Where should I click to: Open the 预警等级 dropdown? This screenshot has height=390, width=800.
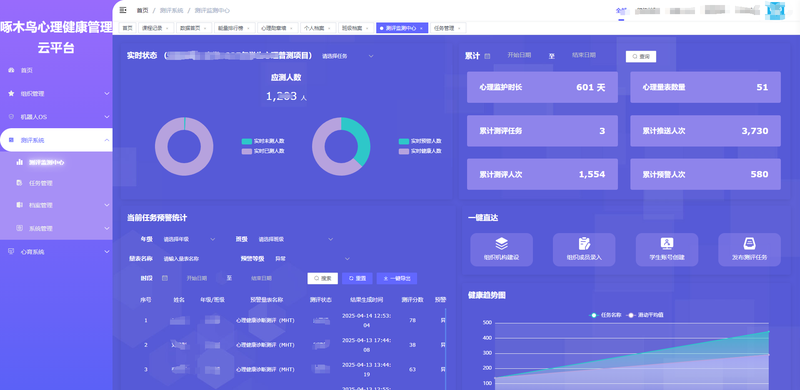(x=312, y=259)
